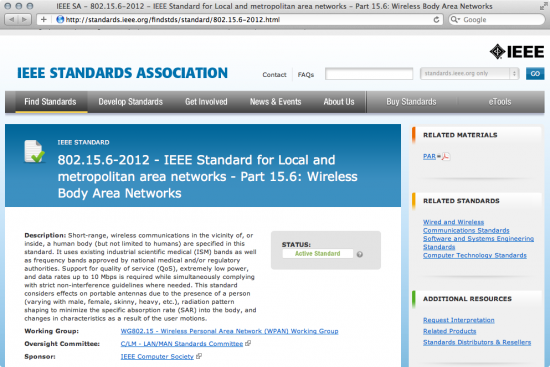This screenshot has height=367, width=550.
Task: Click the Sponsor label
Action: [40, 356]
